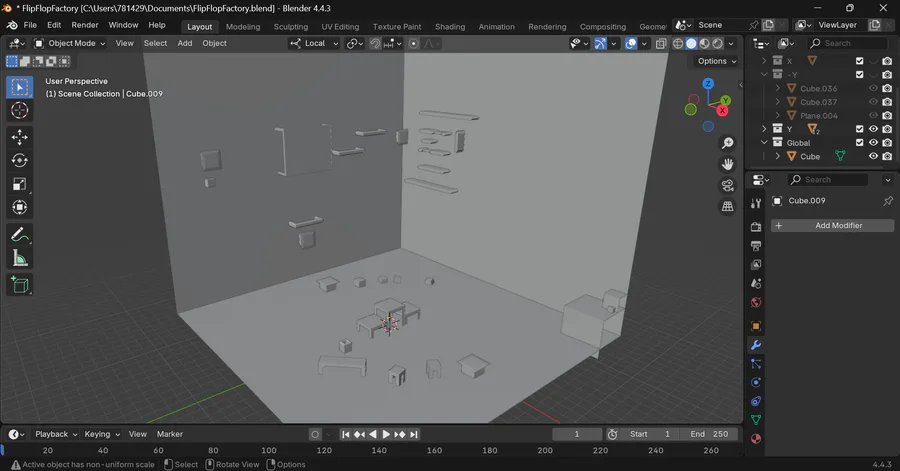Switch perspective/orthographic grid gizmo
This screenshot has height=471, width=900.
(x=727, y=207)
